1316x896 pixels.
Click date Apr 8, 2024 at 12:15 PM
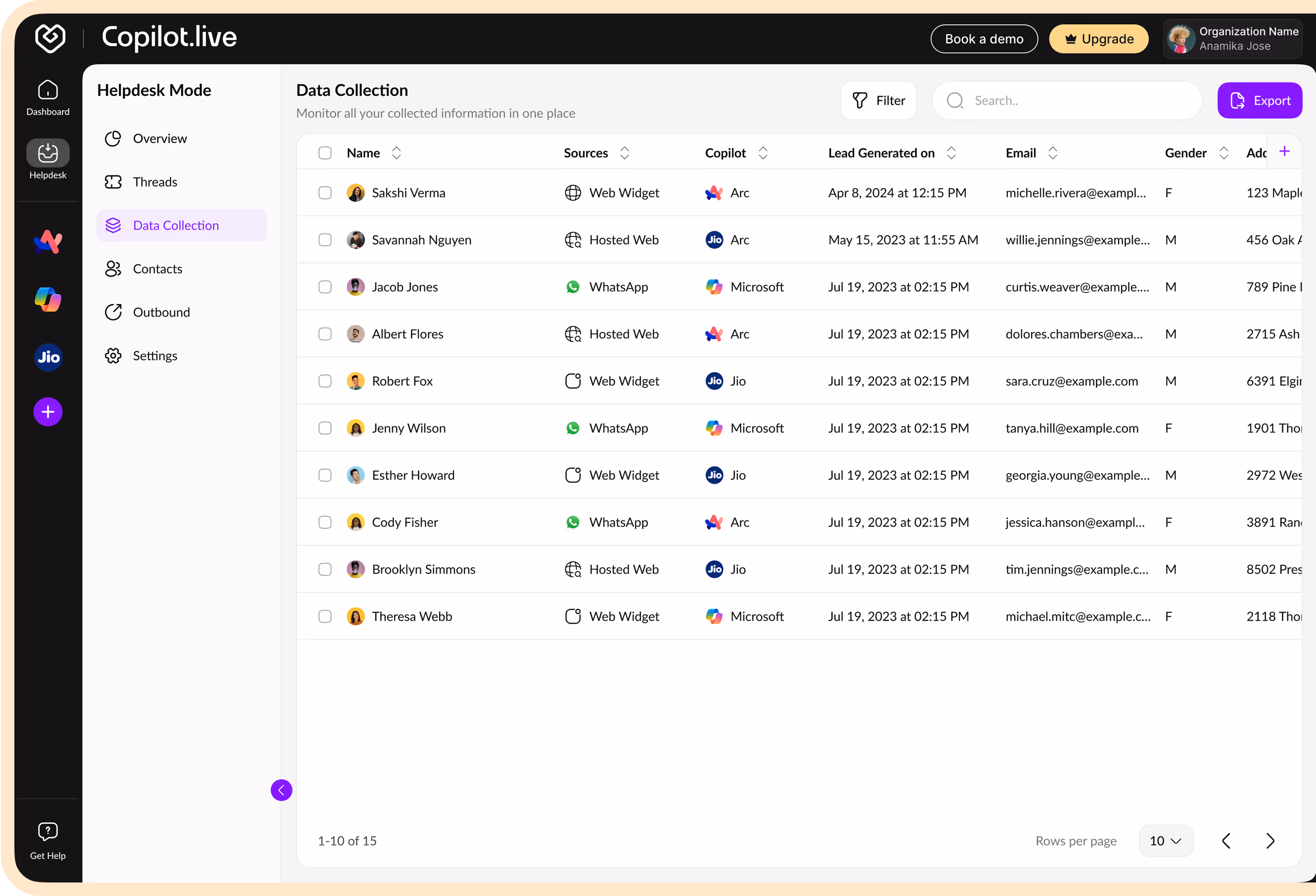point(897,193)
